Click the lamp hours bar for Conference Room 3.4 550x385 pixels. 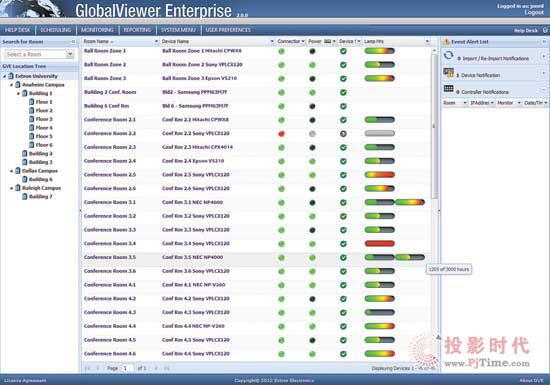click(x=380, y=243)
